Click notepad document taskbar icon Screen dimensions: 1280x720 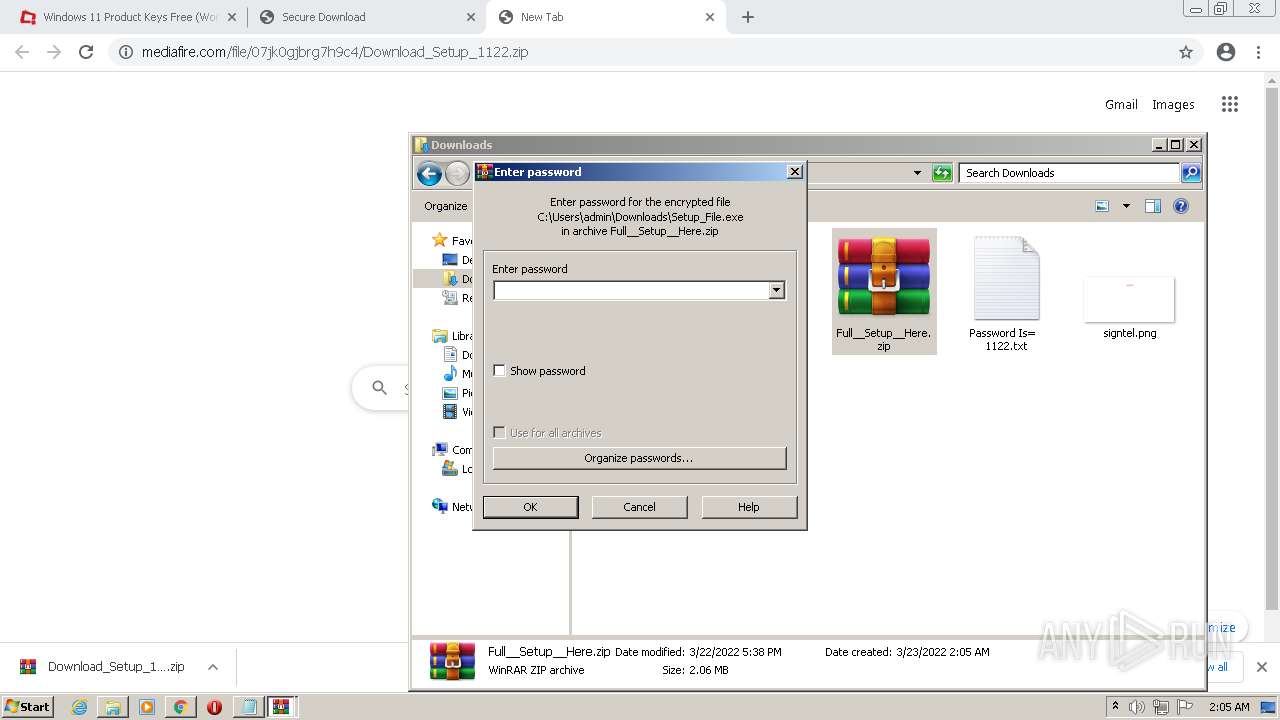point(248,707)
